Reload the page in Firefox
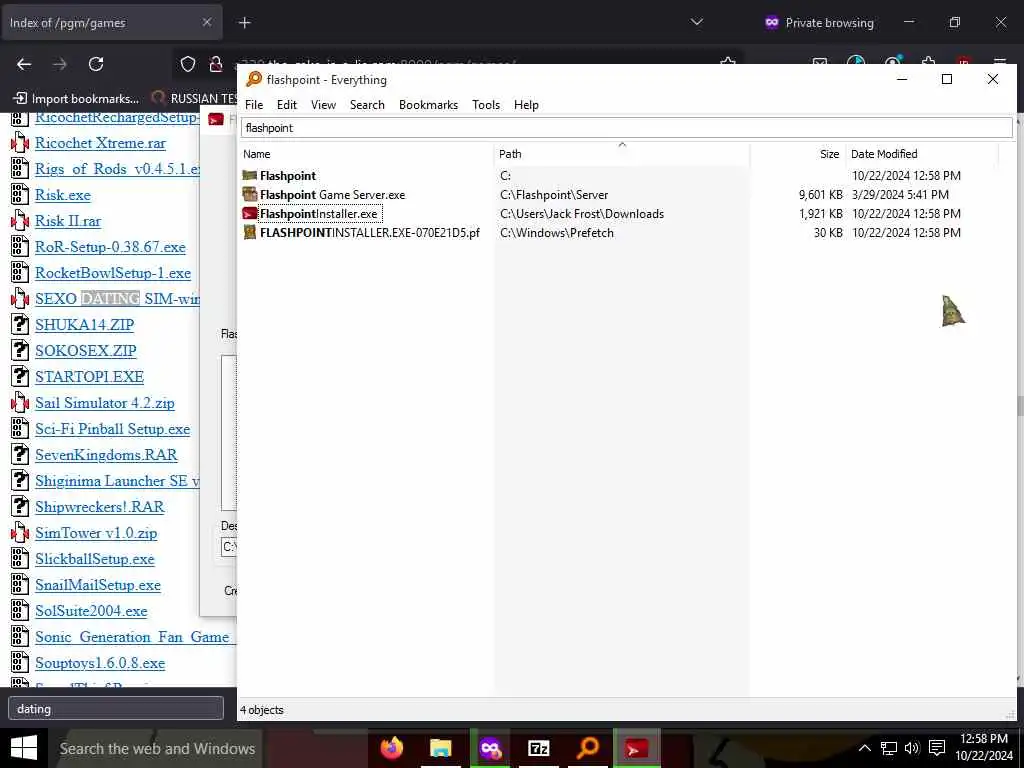The height and width of the screenshot is (768, 1024). 96,64
